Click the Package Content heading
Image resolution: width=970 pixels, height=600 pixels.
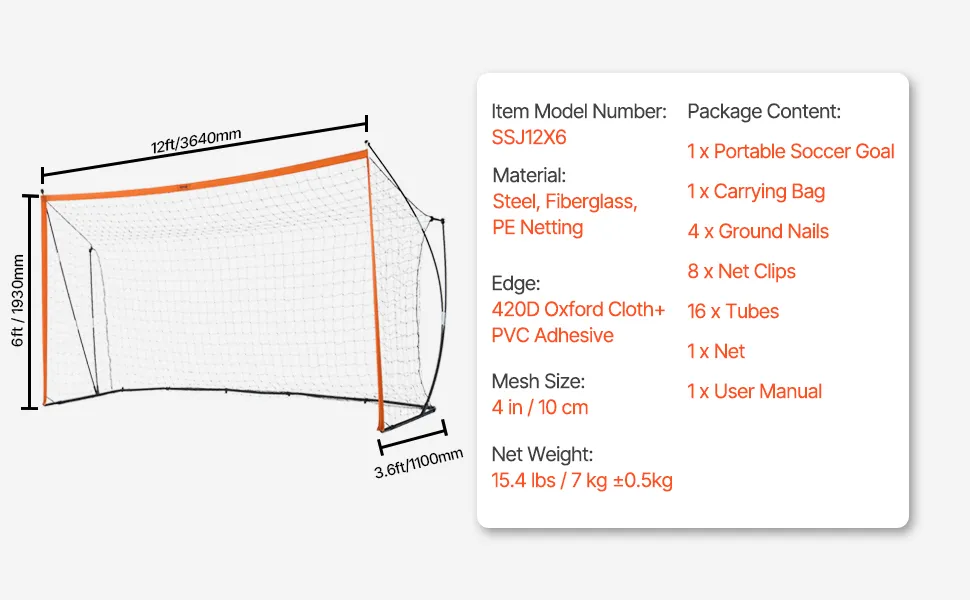764,111
